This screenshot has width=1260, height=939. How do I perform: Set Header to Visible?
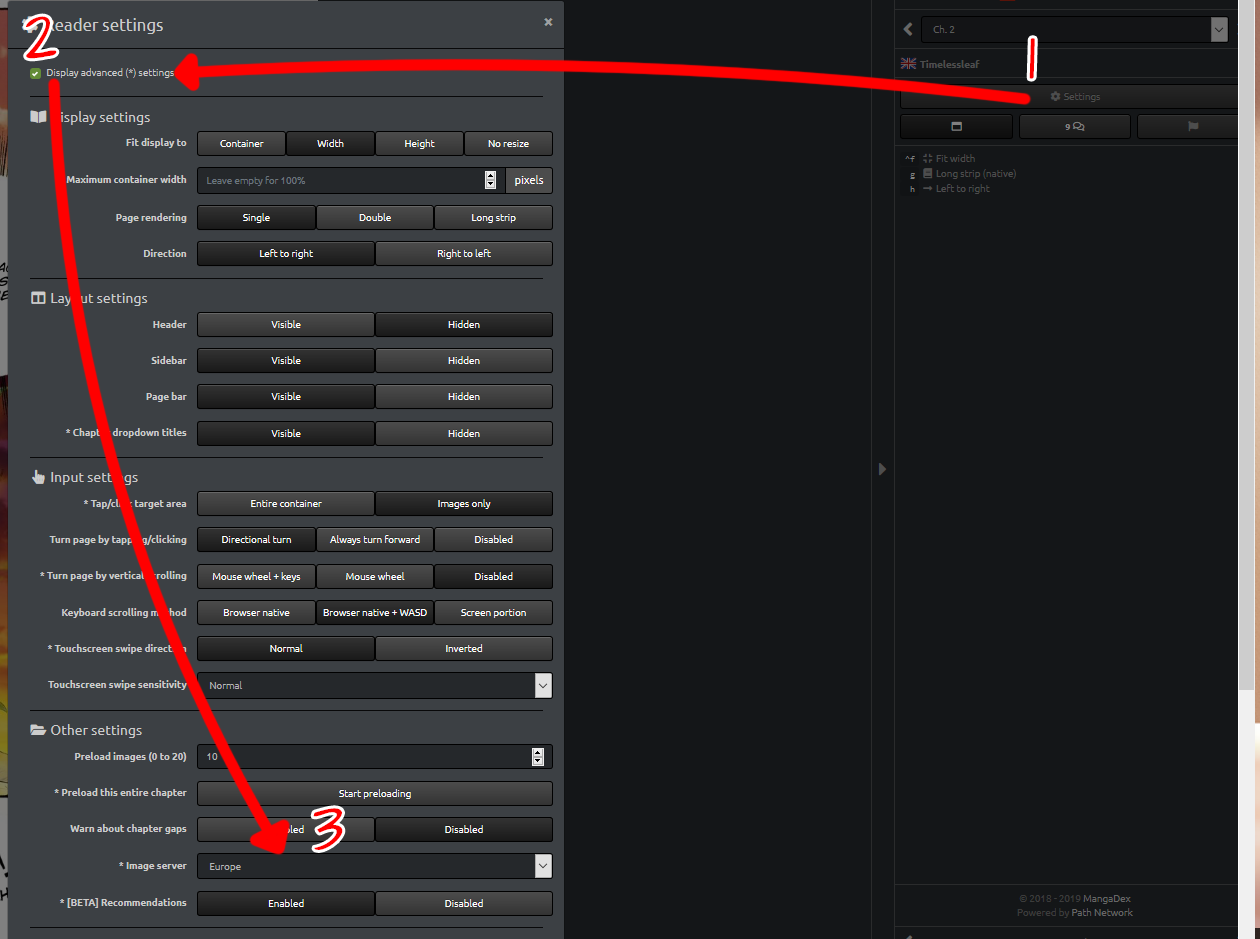pyautogui.click(x=286, y=324)
